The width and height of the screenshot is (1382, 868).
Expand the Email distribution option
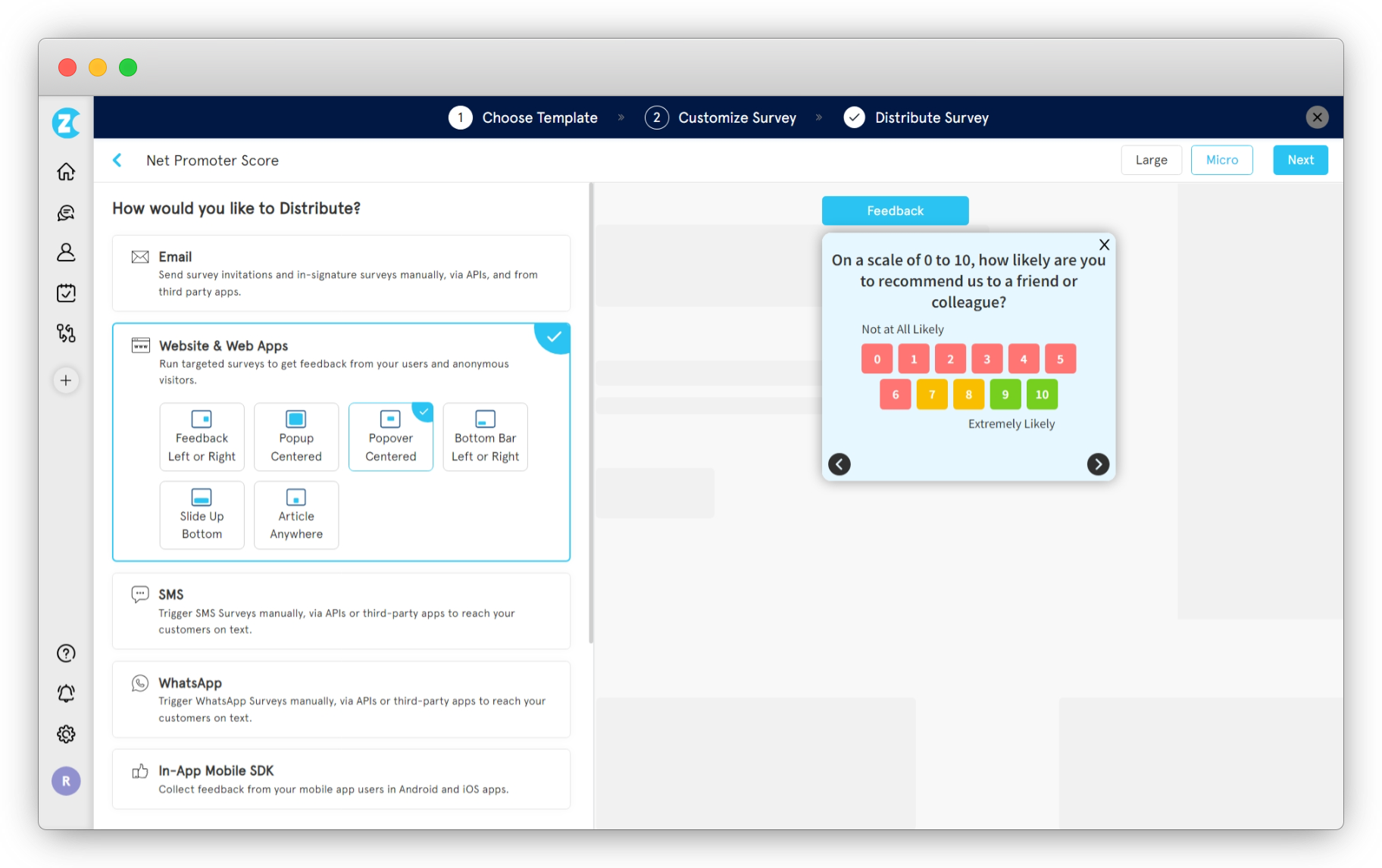pos(341,273)
